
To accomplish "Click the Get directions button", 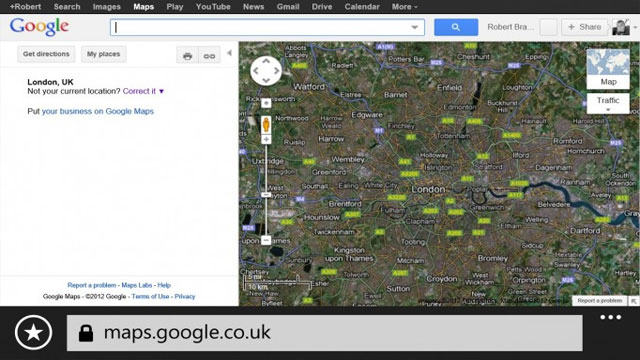I will (46, 54).
